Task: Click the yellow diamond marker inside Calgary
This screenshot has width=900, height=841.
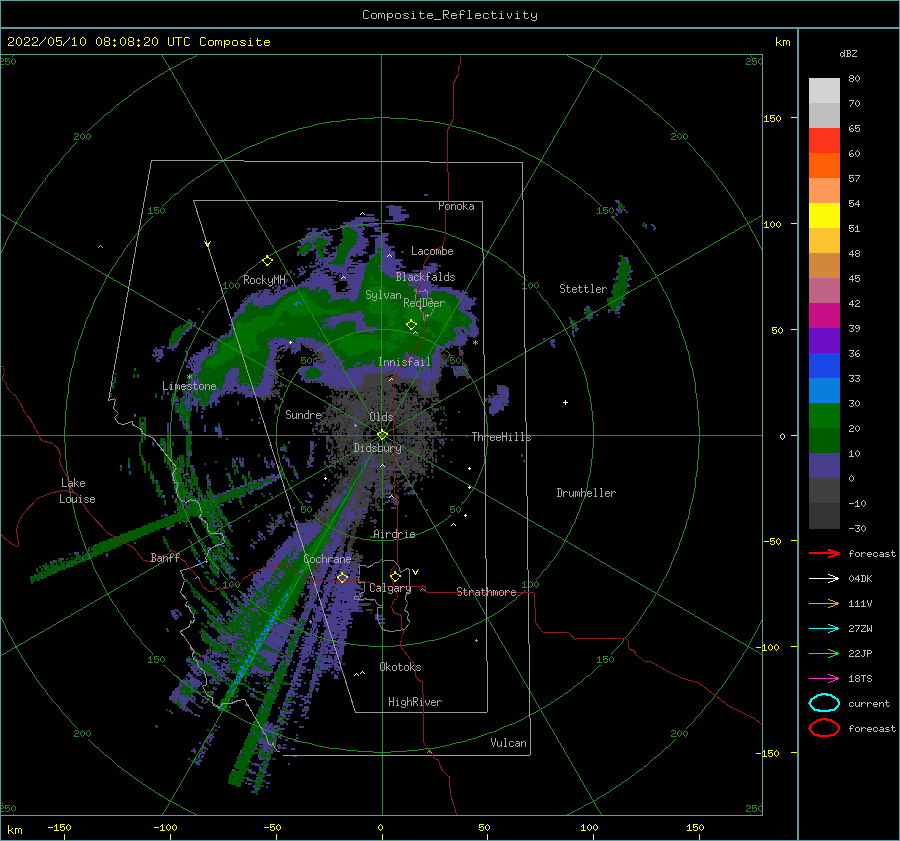Action: [x=395, y=576]
